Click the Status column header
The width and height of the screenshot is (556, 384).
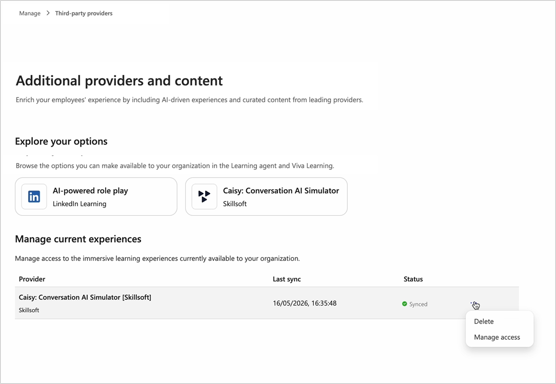[413, 279]
